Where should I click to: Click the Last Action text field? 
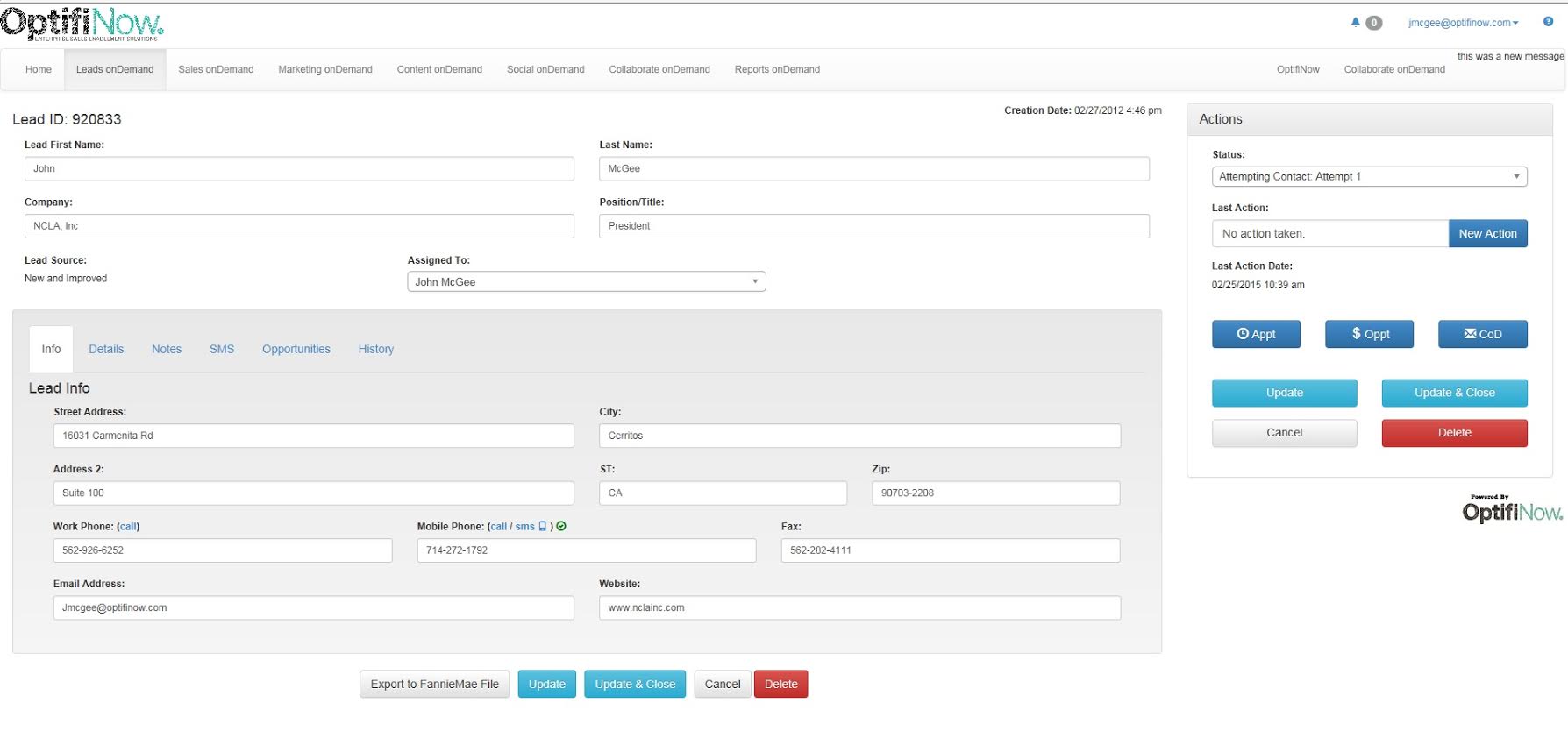[1330, 233]
